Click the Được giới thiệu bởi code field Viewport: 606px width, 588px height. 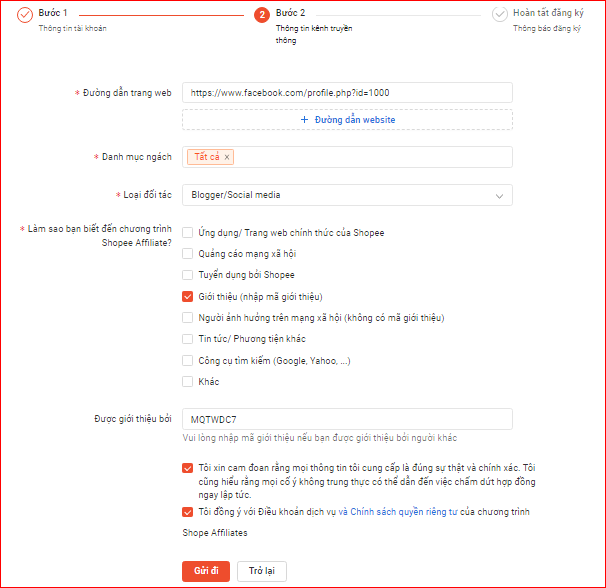pyautogui.click(x=347, y=420)
